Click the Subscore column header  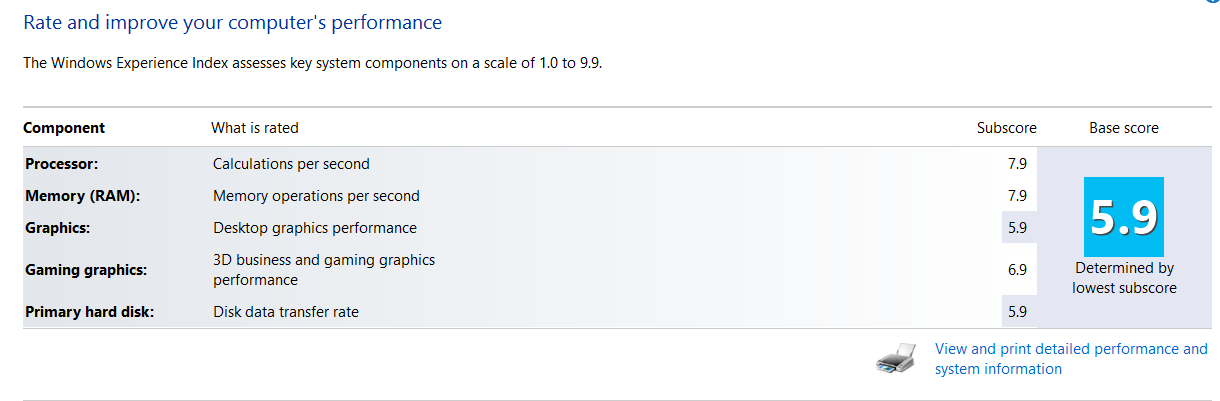tap(1006, 128)
